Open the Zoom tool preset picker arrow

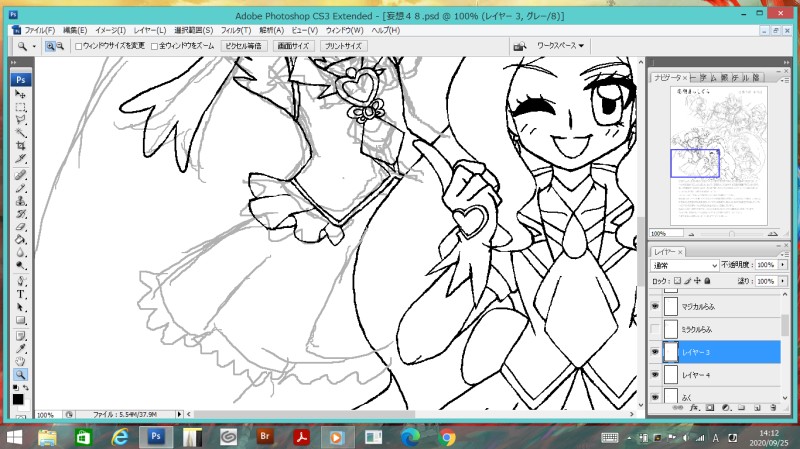[x=34, y=46]
